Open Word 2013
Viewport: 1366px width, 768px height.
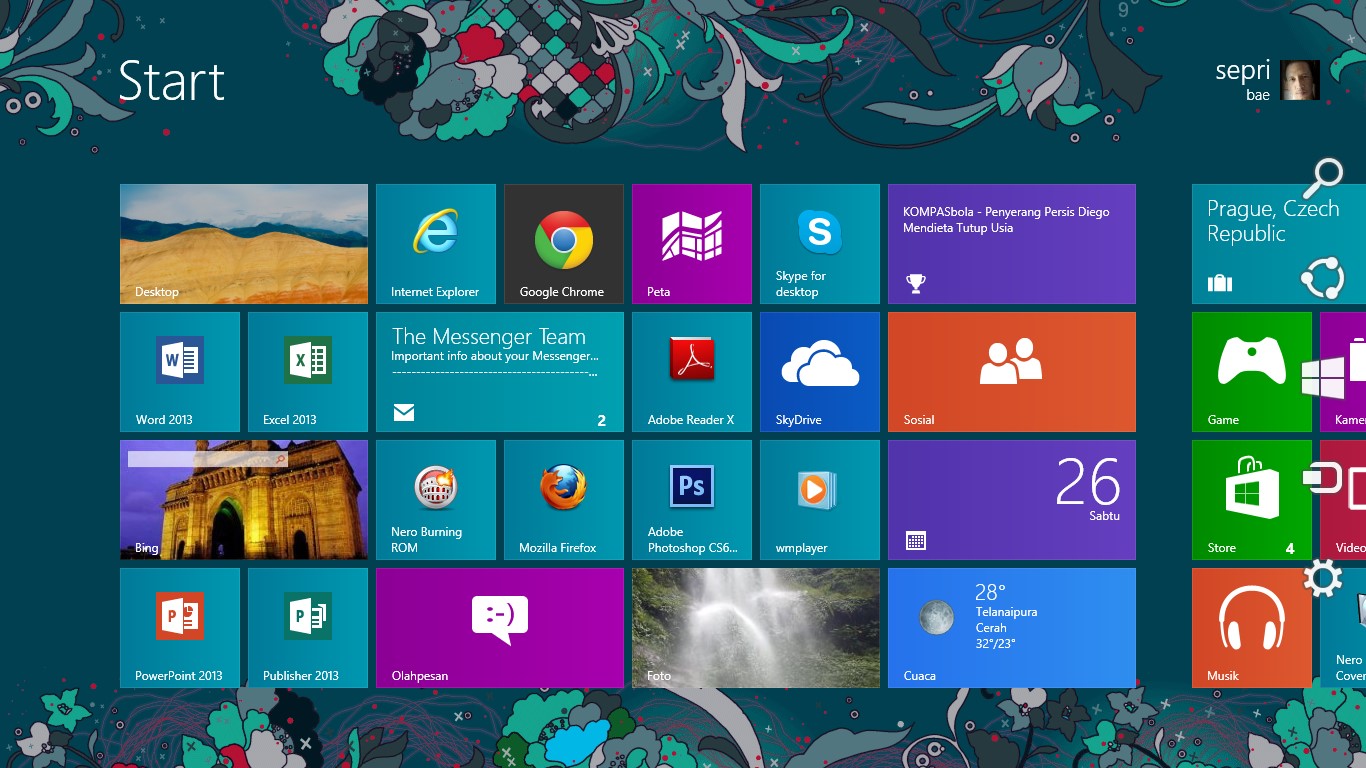pos(180,371)
